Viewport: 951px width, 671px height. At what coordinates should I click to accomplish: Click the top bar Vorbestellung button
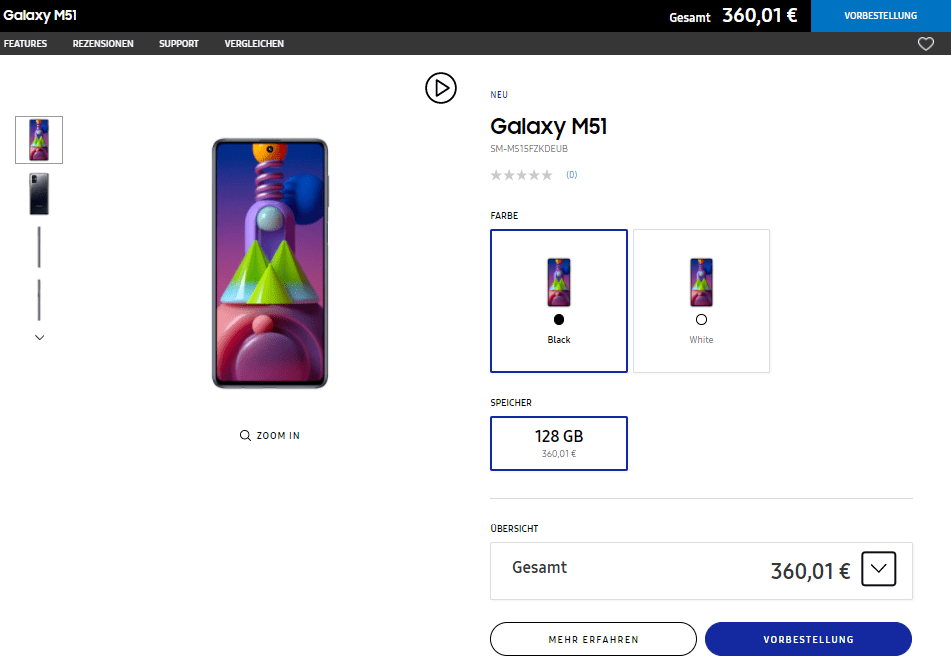[x=881, y=16]
